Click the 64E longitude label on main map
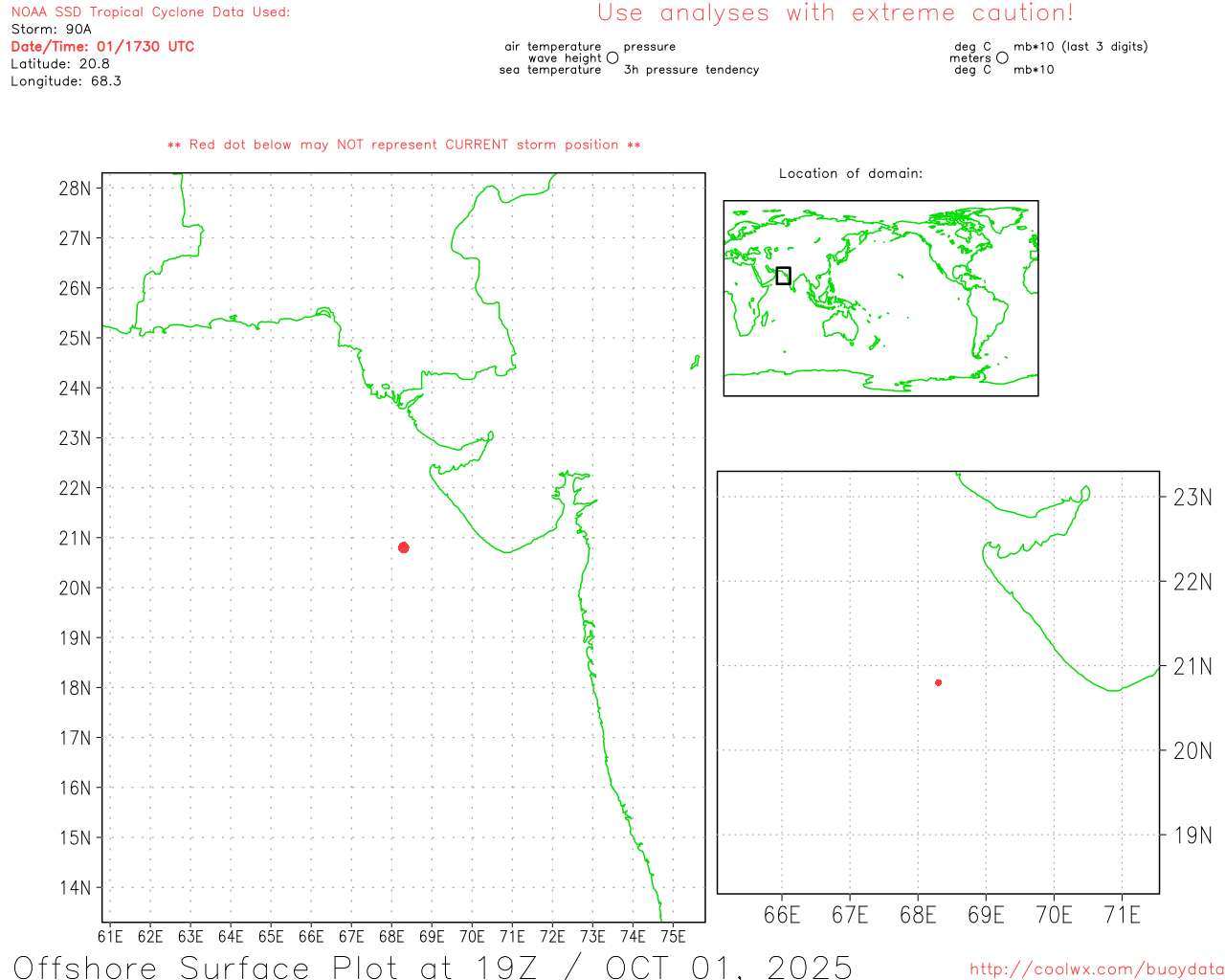1225x980 pixels. (231, 937)
